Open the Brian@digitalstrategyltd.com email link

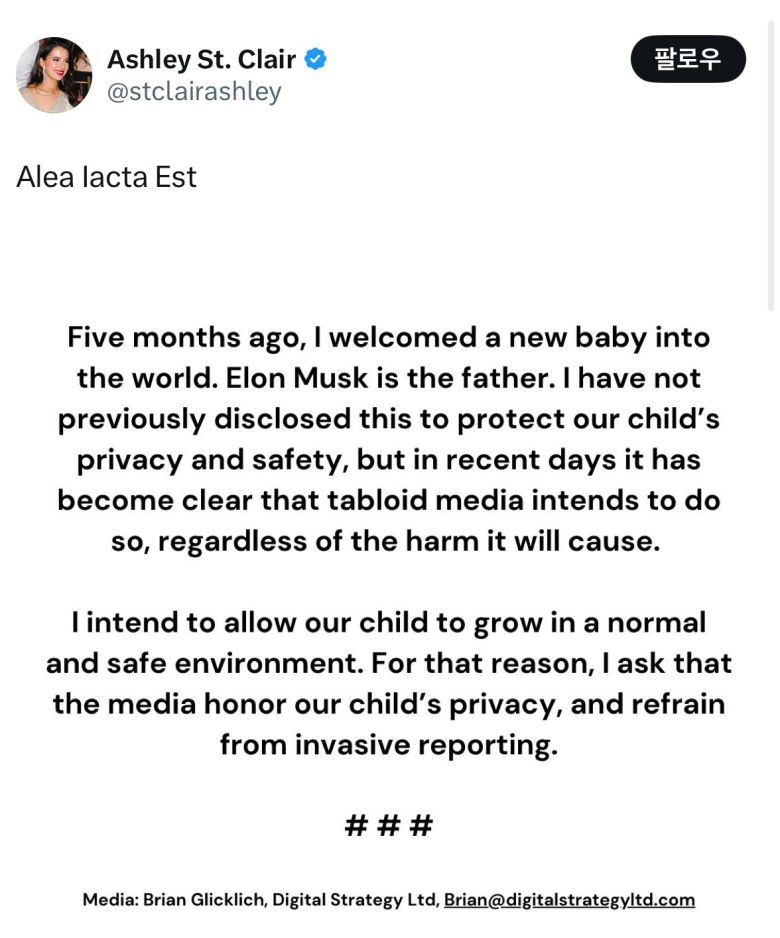click(x=569, y=899)
